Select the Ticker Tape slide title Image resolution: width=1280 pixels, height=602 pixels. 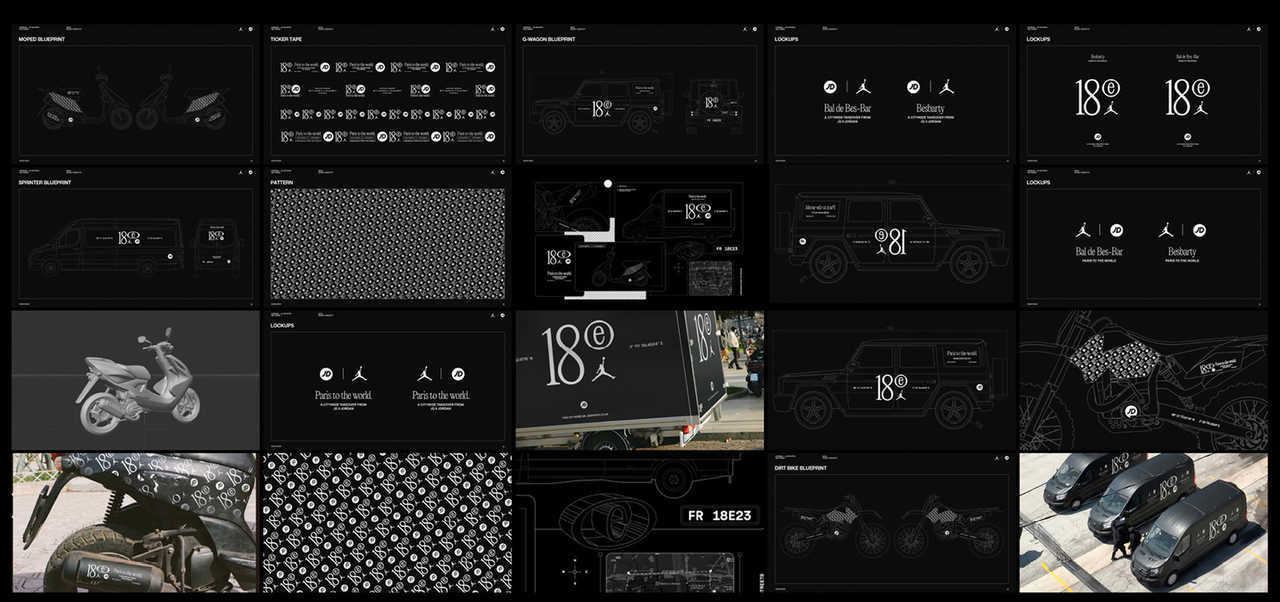click(x=288, y=40)
